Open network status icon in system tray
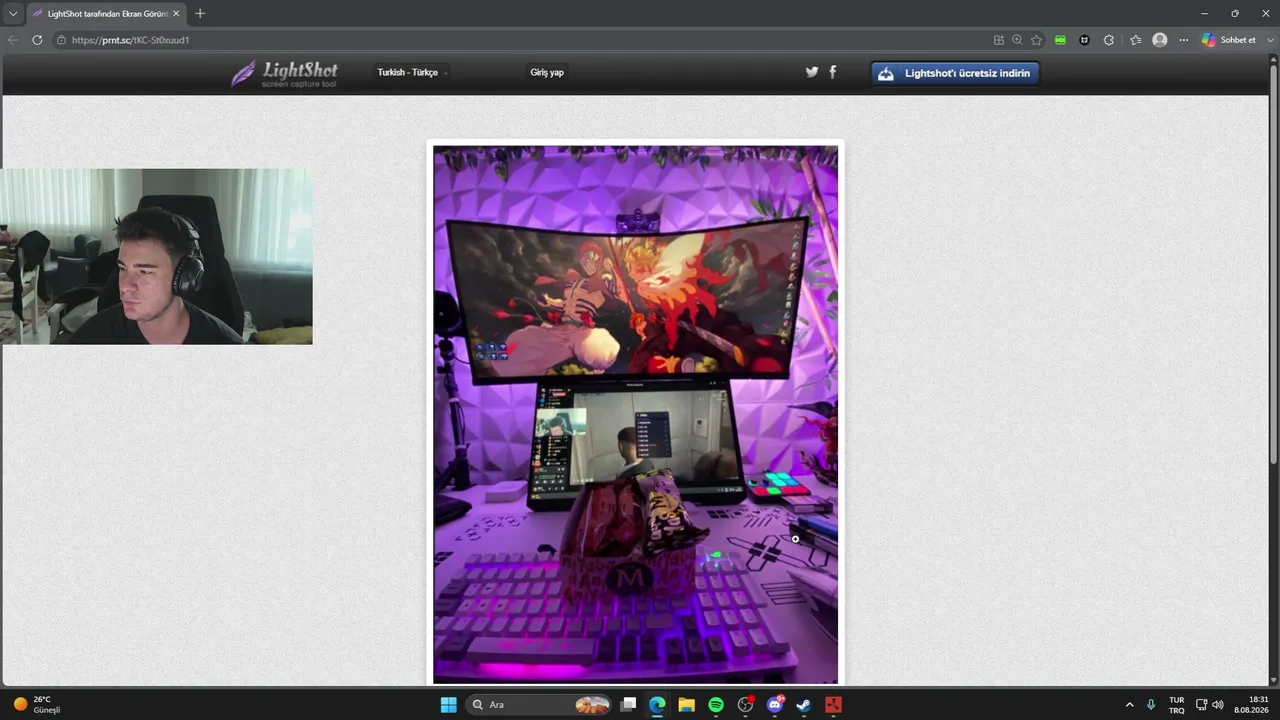Image resolution: width=1280 pixels, height=720 pixels. click(x=1201, y=705)
